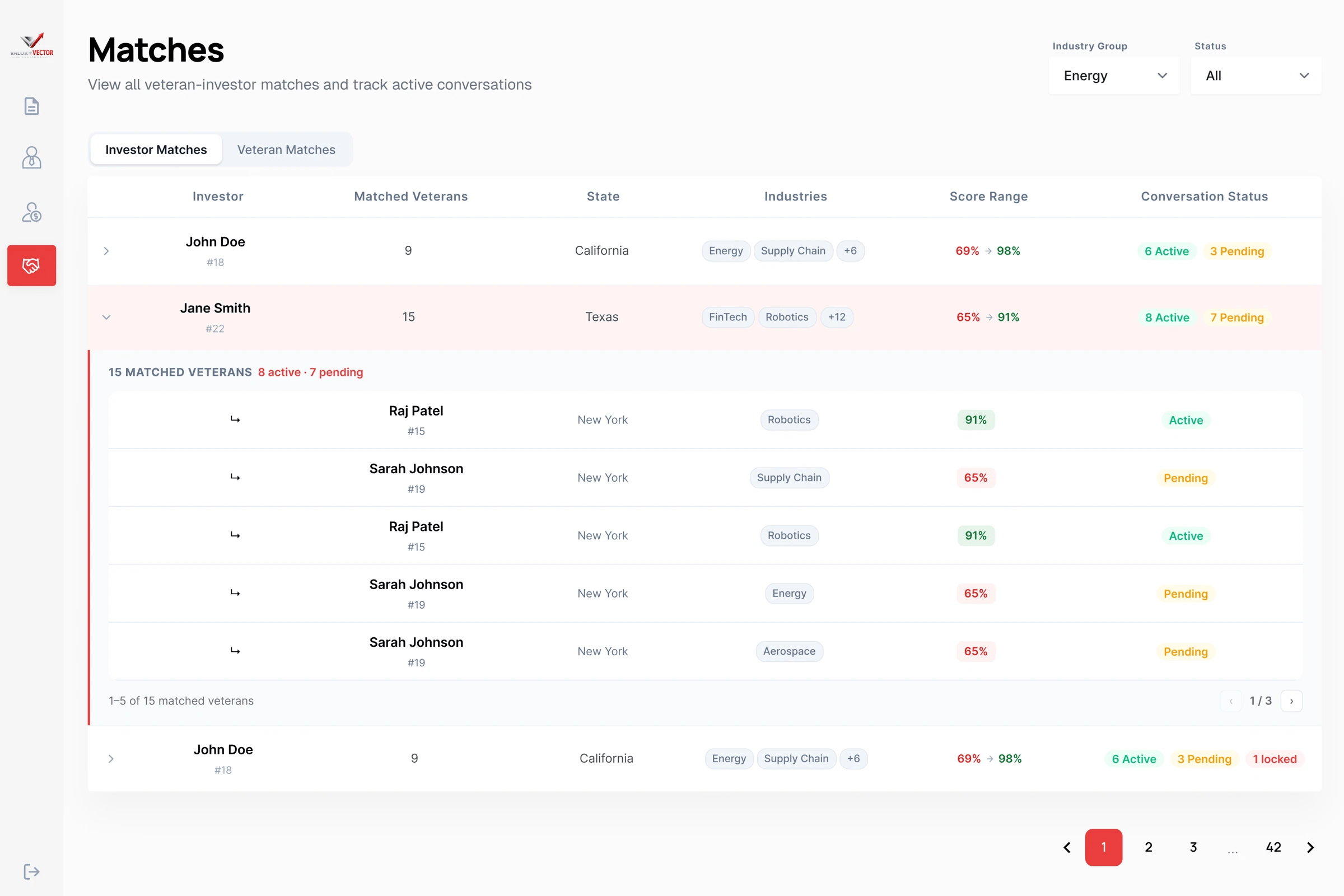Click the Supply Chain tag in a Sarah Johnson row

coord(789,478)
